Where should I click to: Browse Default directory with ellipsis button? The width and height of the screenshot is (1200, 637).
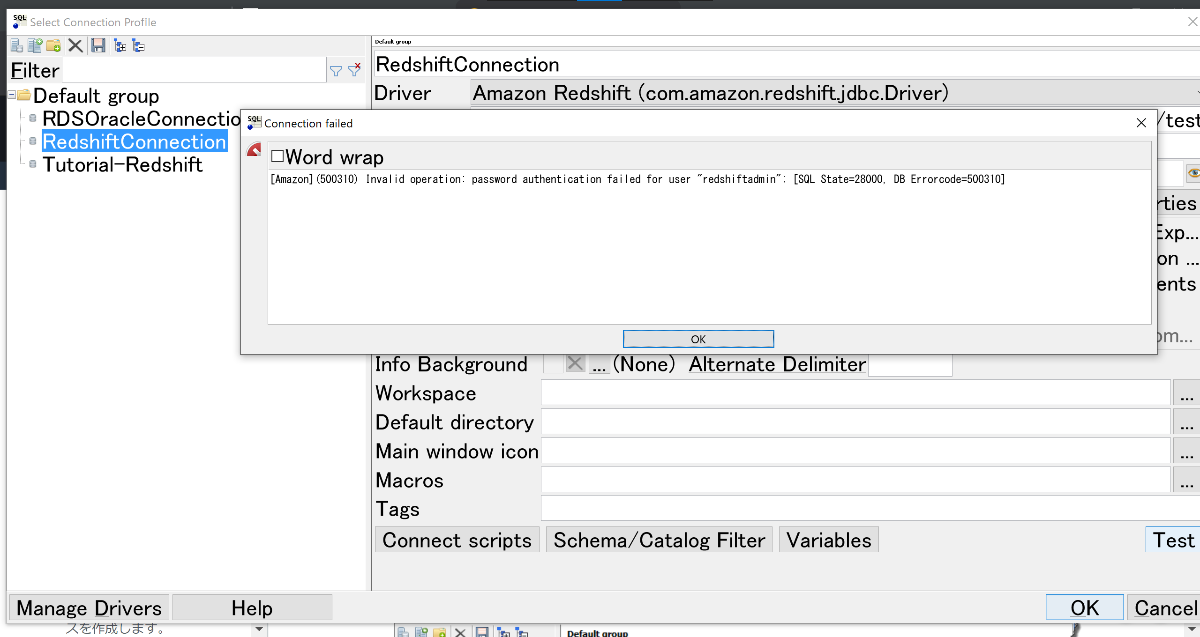(1186, 423)
